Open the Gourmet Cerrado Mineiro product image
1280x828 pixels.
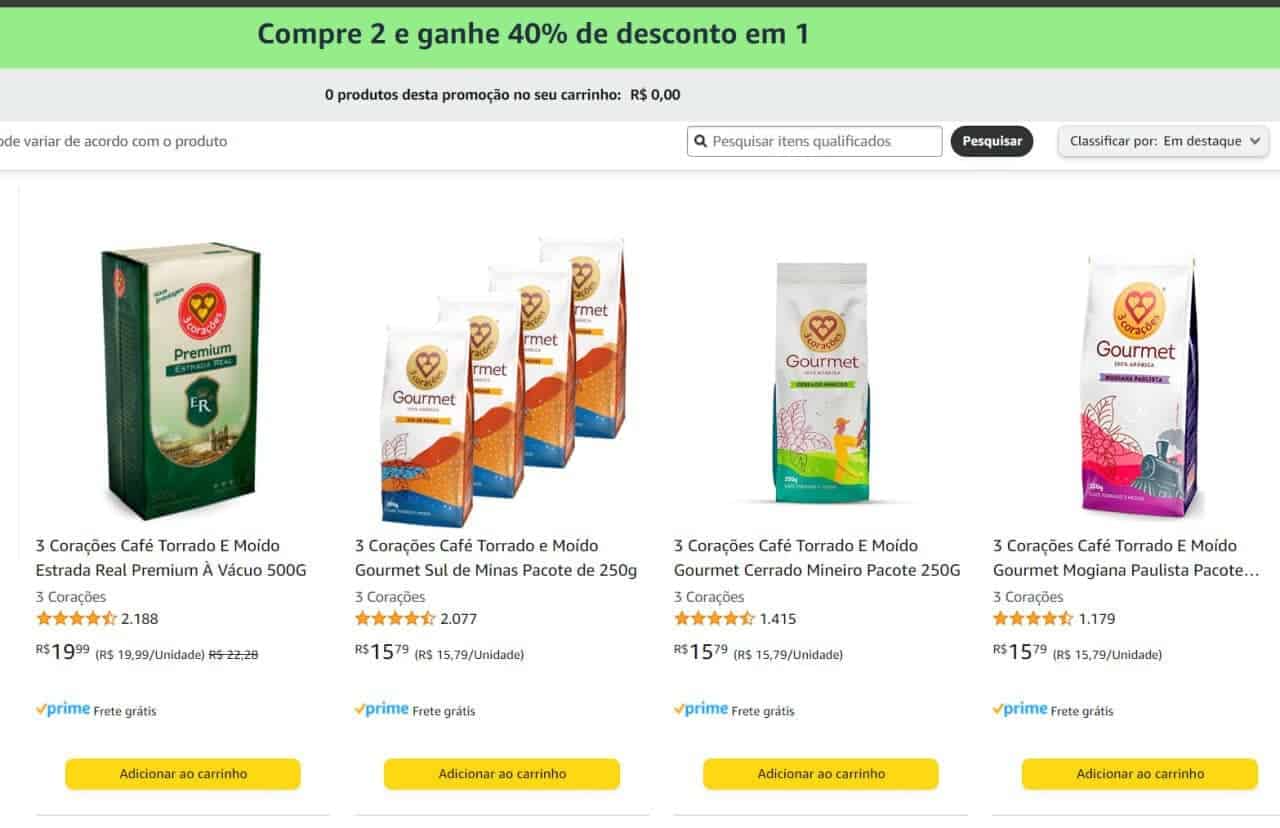click(x=822, y=383)
